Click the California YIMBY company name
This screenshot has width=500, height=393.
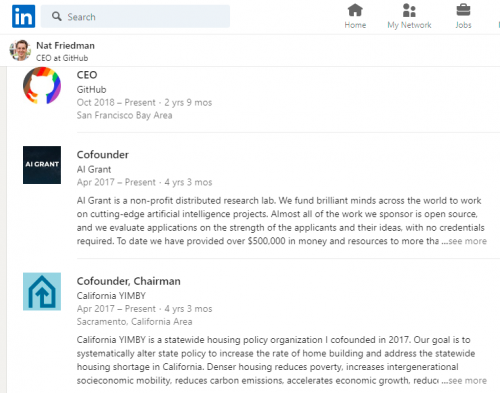point(111,296)
